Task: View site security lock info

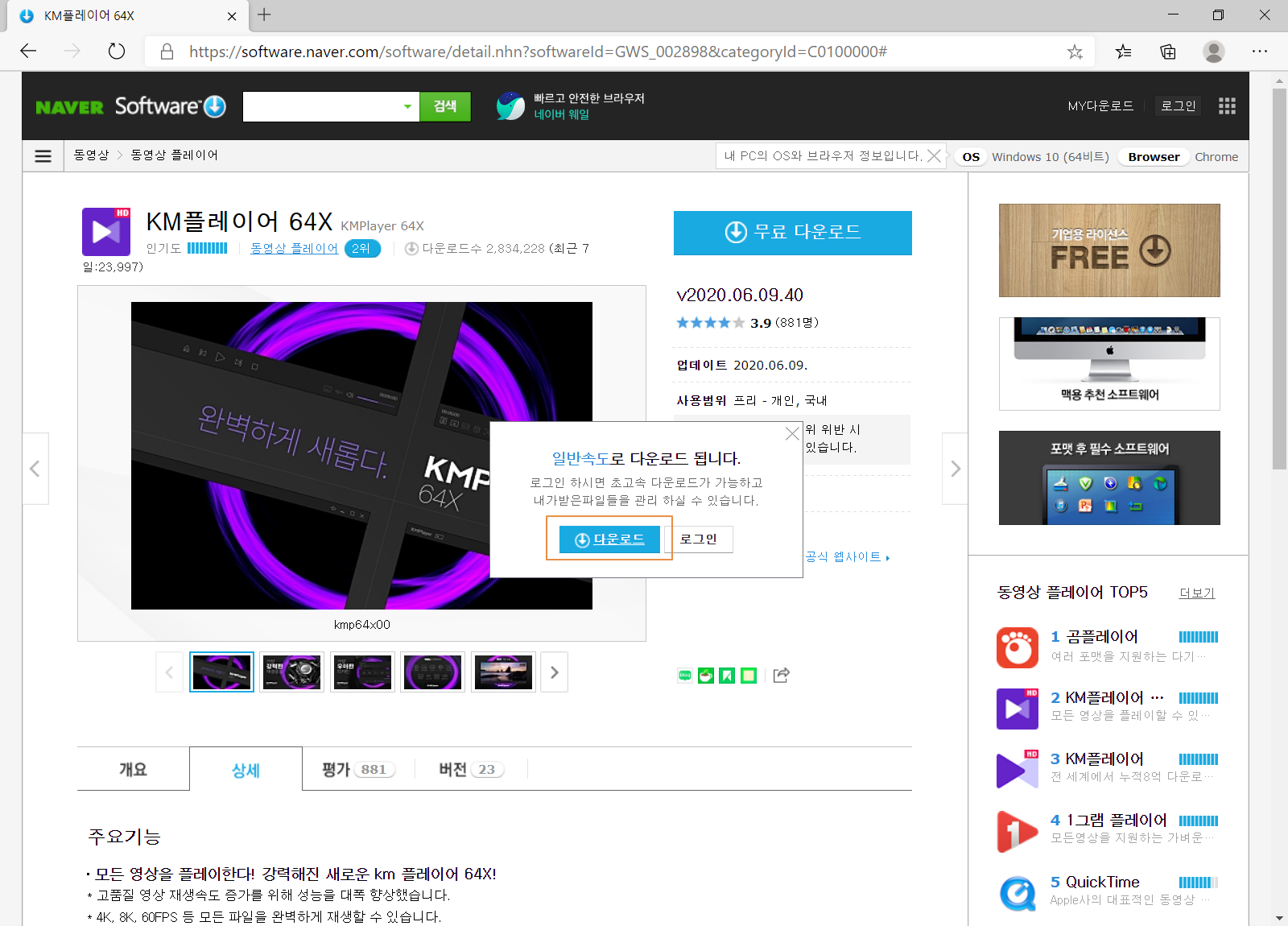Action: click(167, 52)
